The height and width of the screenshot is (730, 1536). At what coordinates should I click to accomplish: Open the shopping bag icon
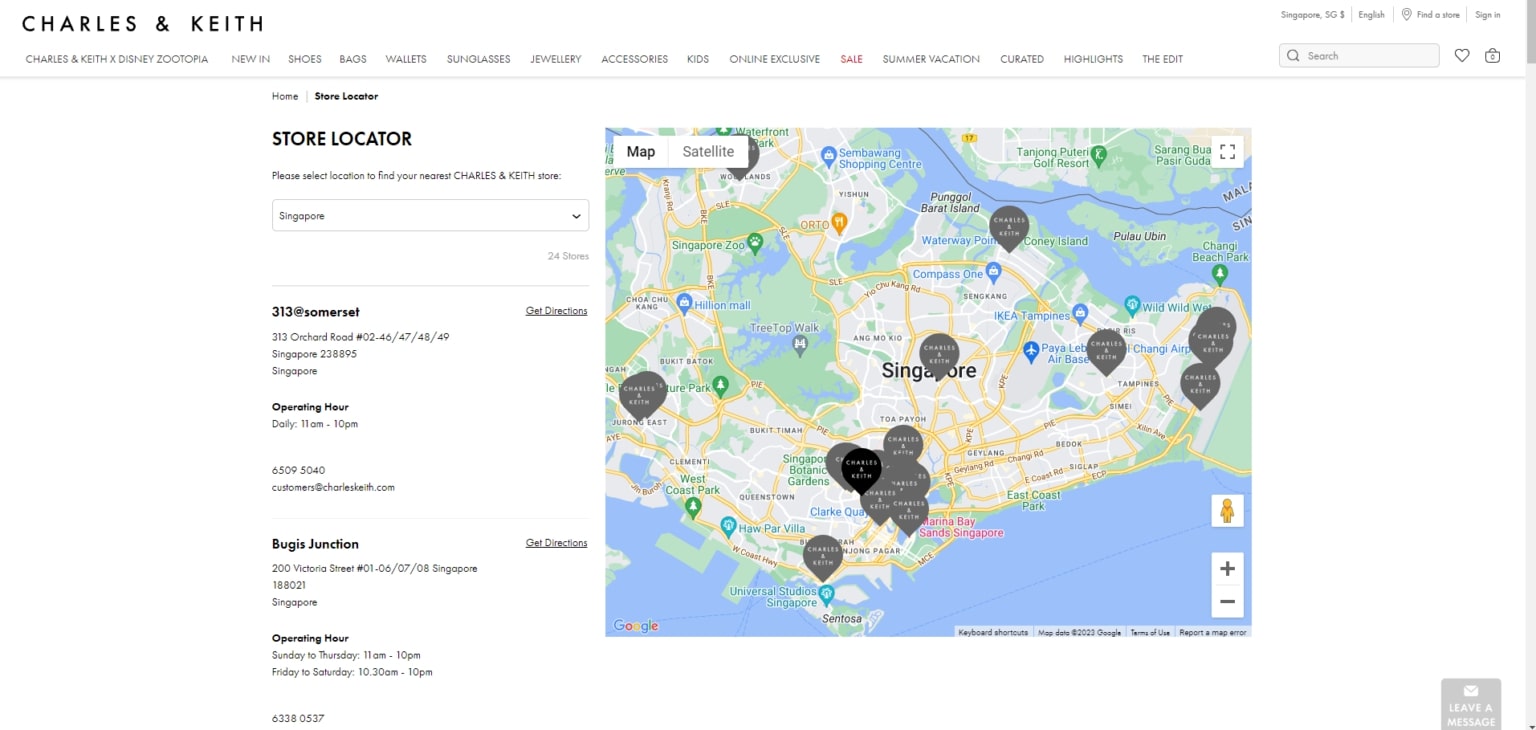(x=1492, y=56)
